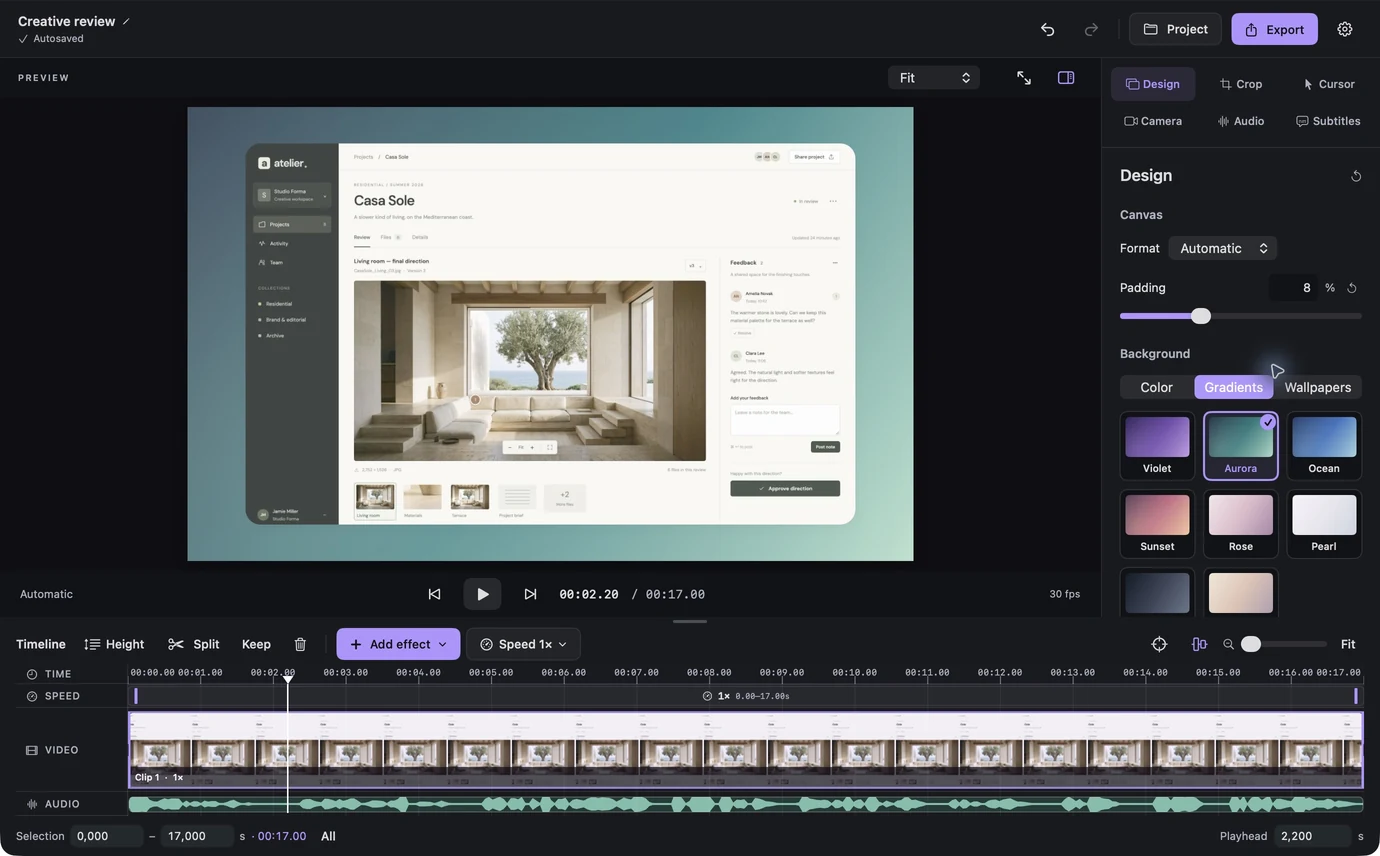Click the Playhead time input field
1380x856 pixels.
point(1312,836)
